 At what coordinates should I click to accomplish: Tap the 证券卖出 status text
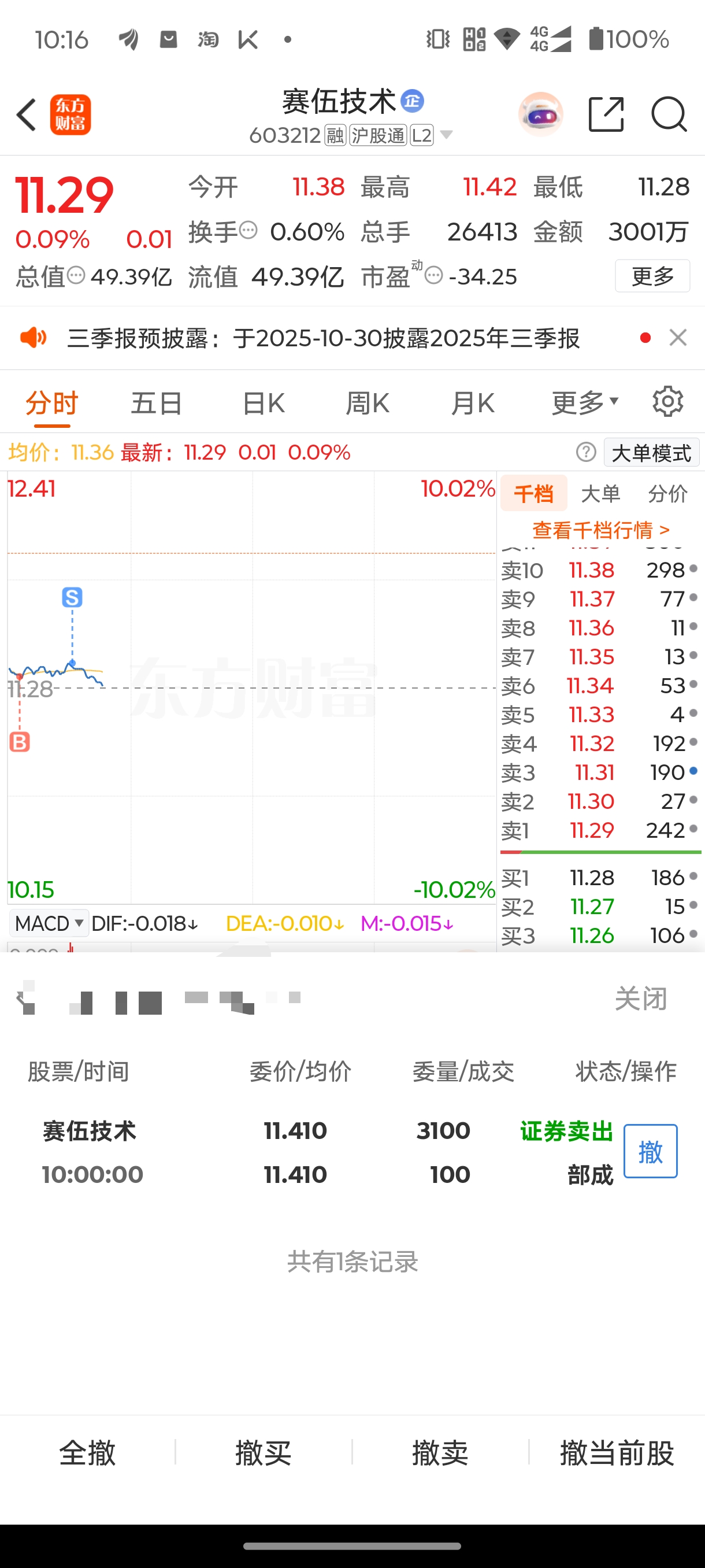point(566,1131)
